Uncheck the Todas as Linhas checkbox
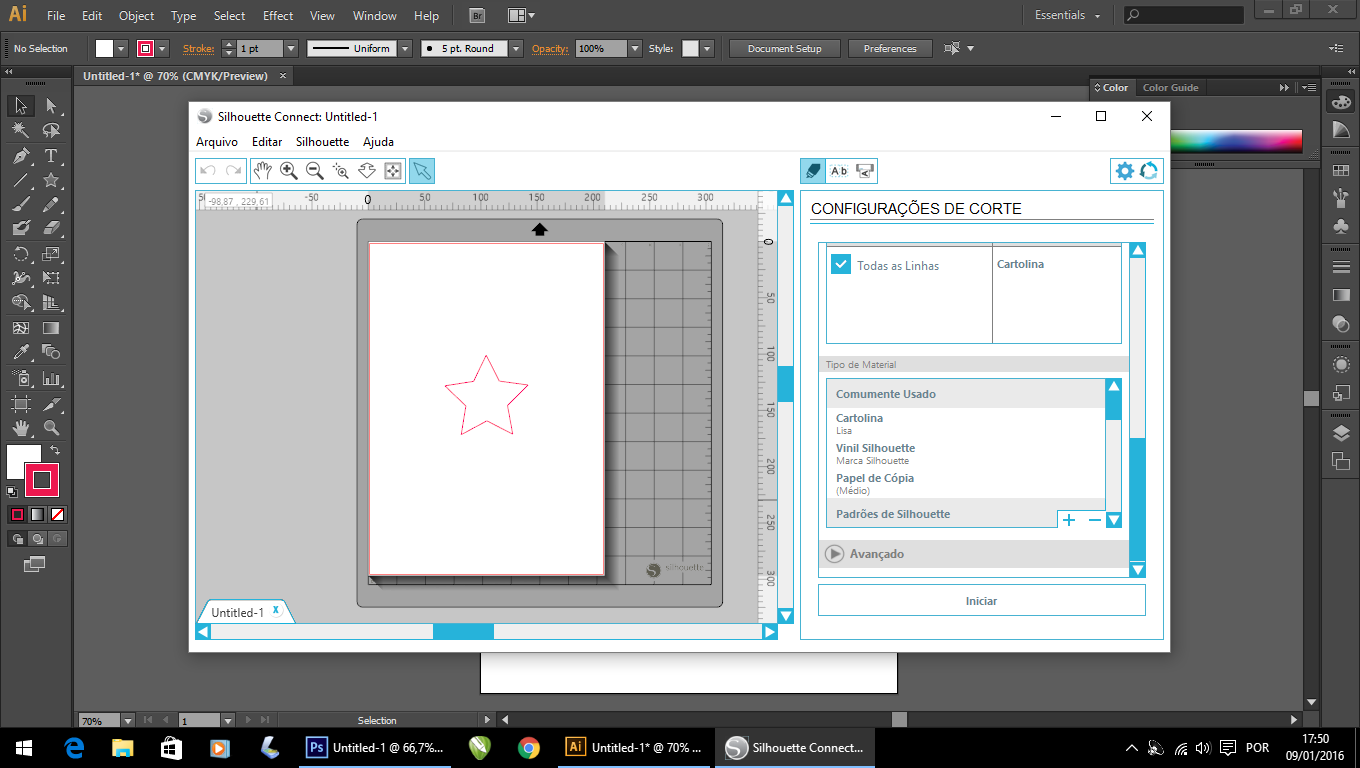 point(841,265)
